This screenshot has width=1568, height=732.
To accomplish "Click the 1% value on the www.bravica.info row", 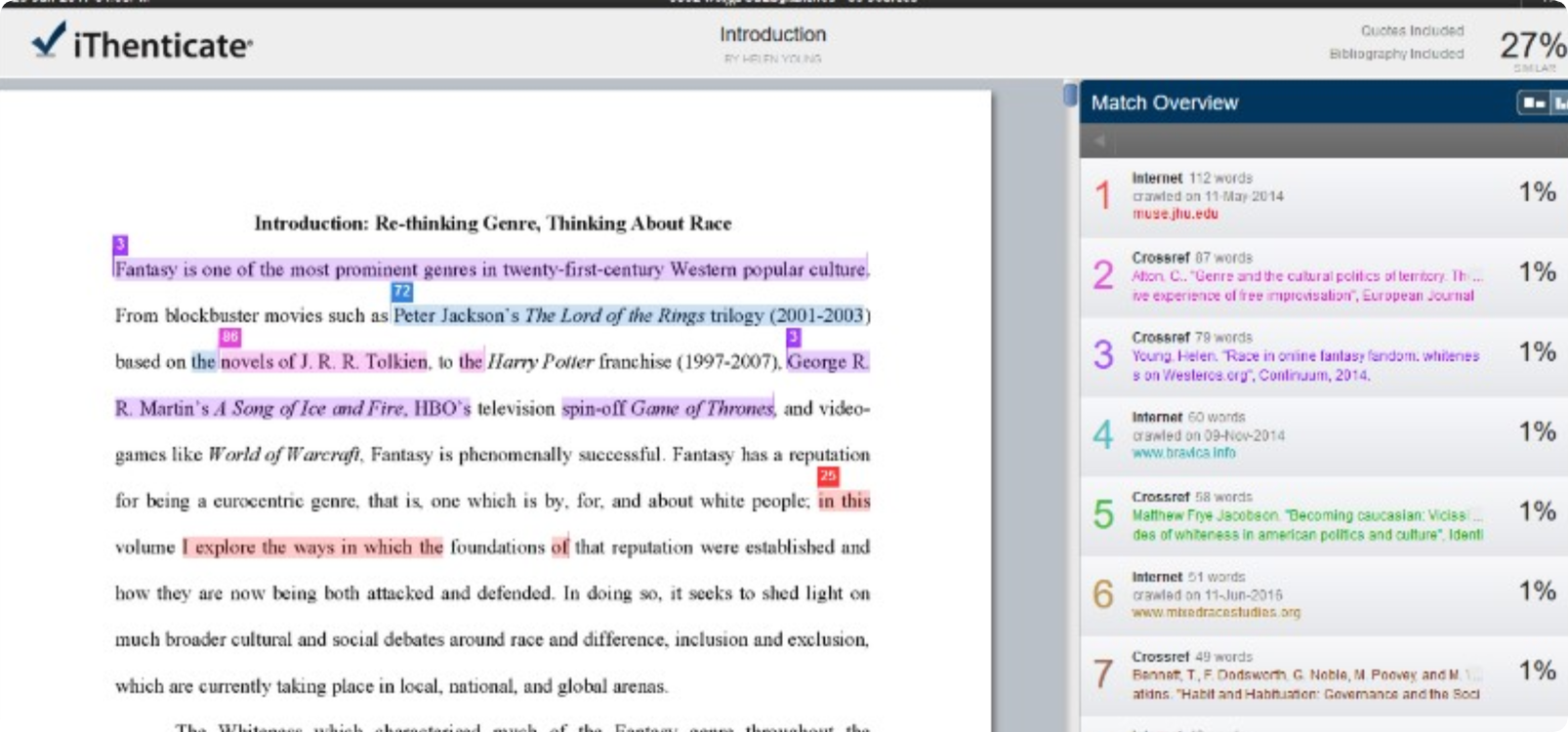I will coord(1537,431).
